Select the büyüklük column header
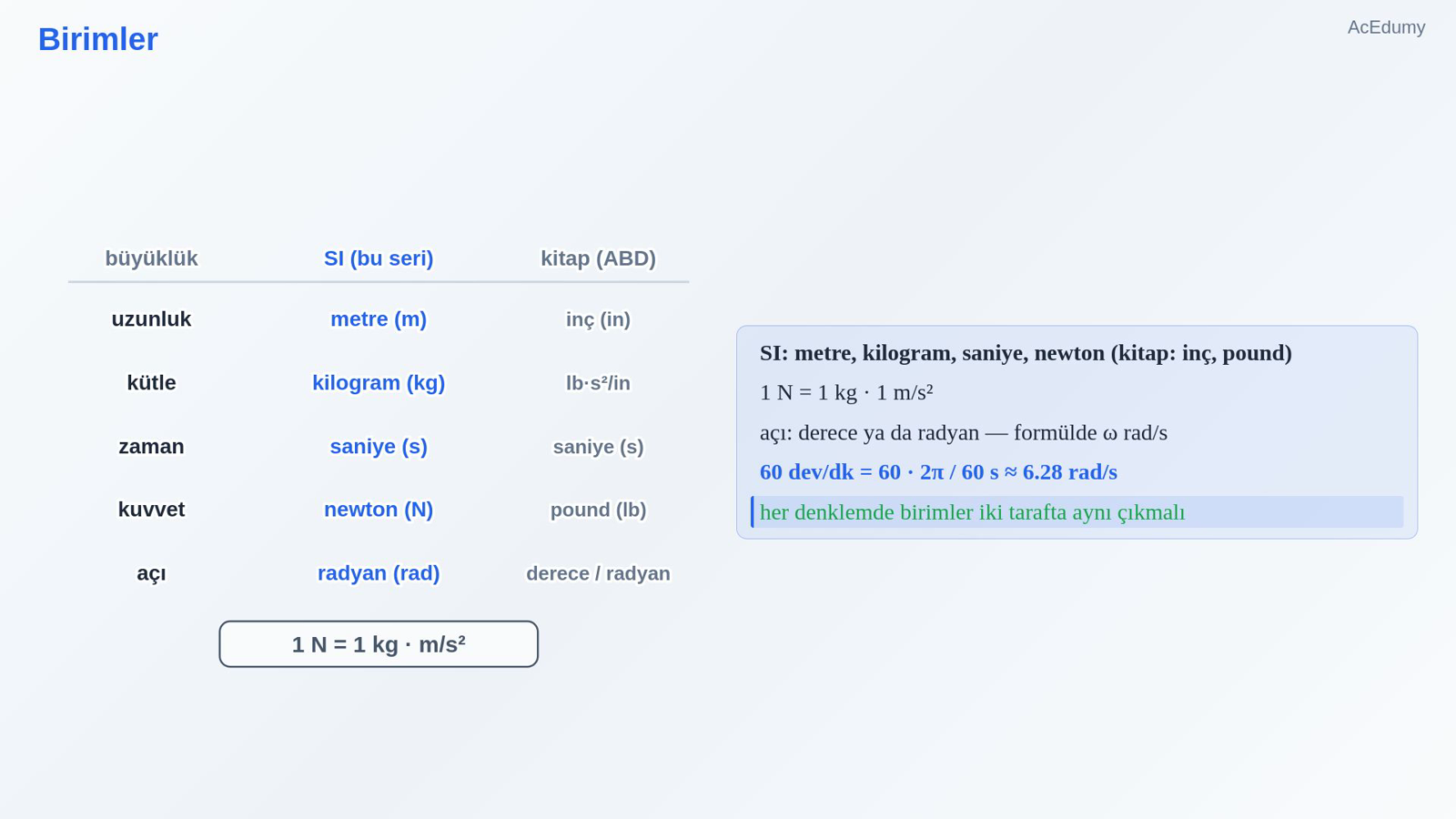 coord(151,258)
